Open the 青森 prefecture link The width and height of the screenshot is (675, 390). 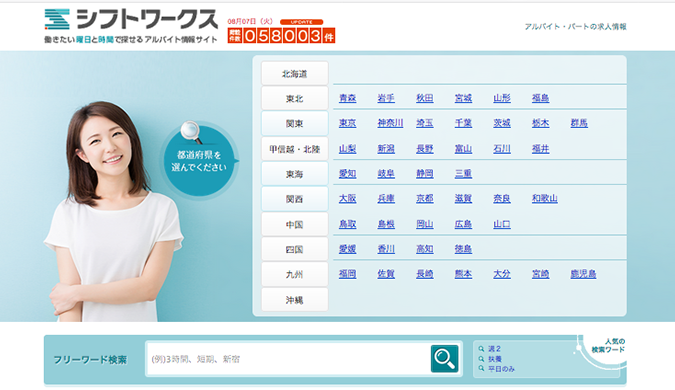(347, 98)
